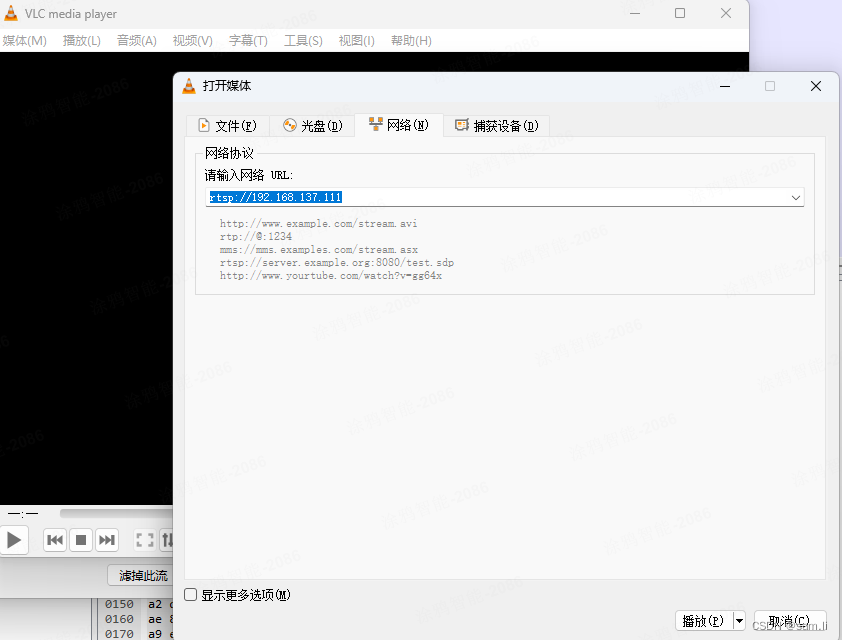Maximize the VLC media player window
The height and width of the screenshot is (640, 842).
[x=680, y=13]
